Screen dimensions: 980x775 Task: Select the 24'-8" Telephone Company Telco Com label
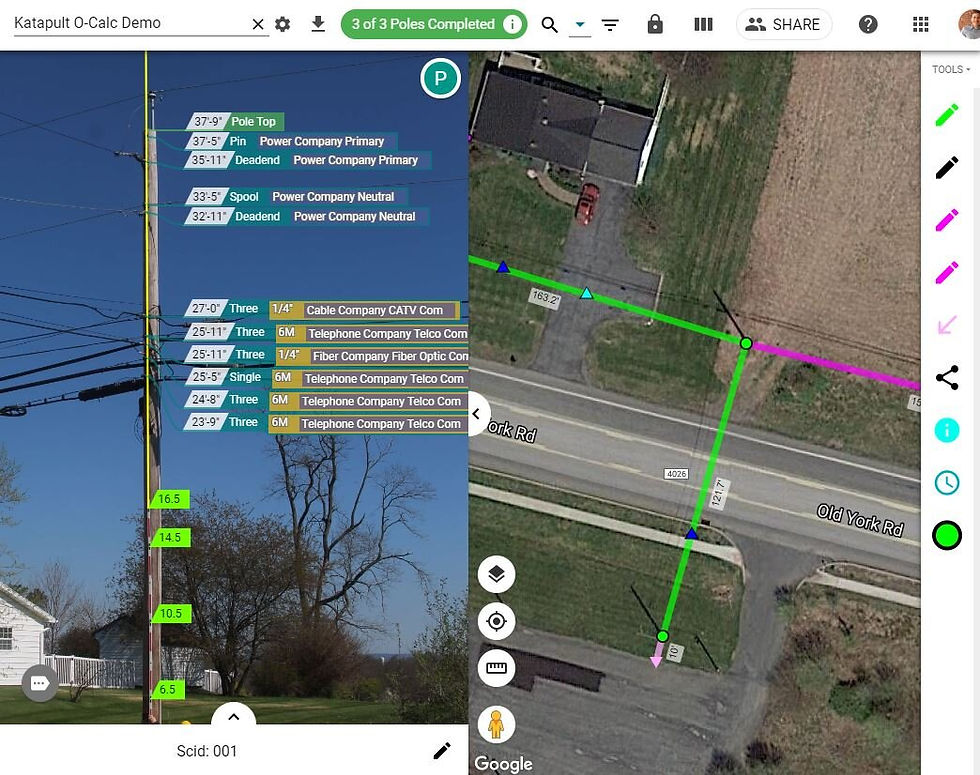point(326,401)
